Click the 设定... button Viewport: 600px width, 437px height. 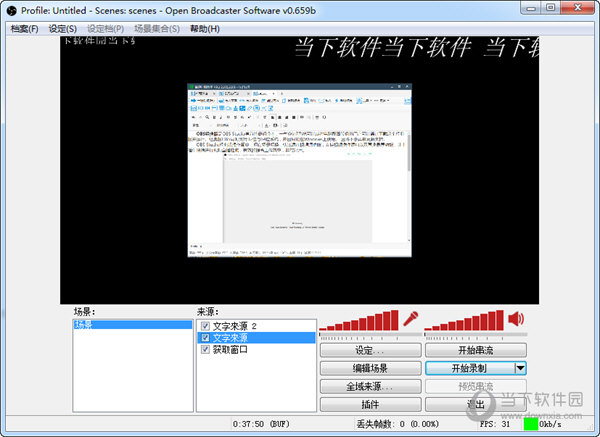coord(370,350)
